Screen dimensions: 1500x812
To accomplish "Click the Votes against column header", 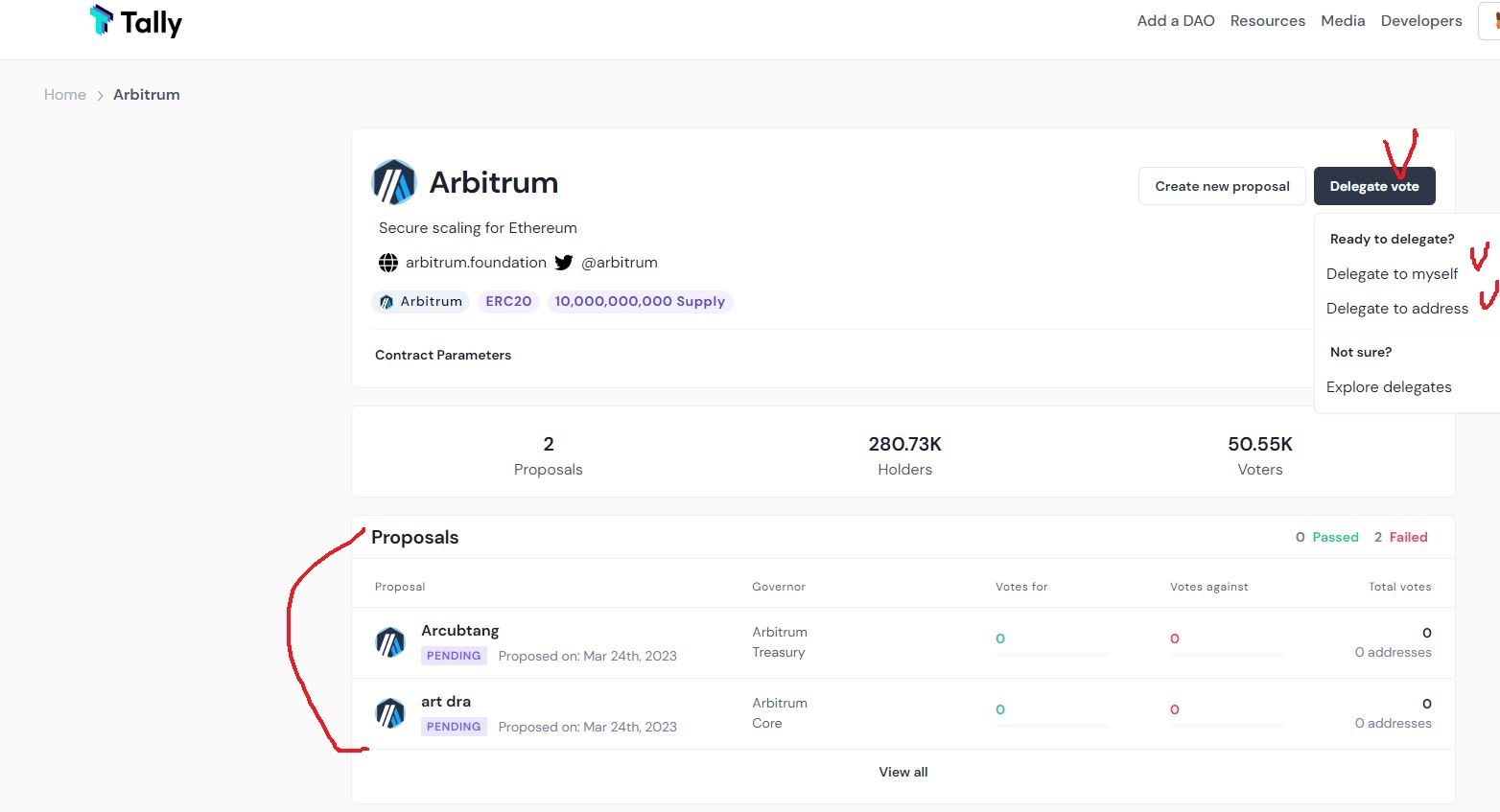I will click(x=1209, y=587).
